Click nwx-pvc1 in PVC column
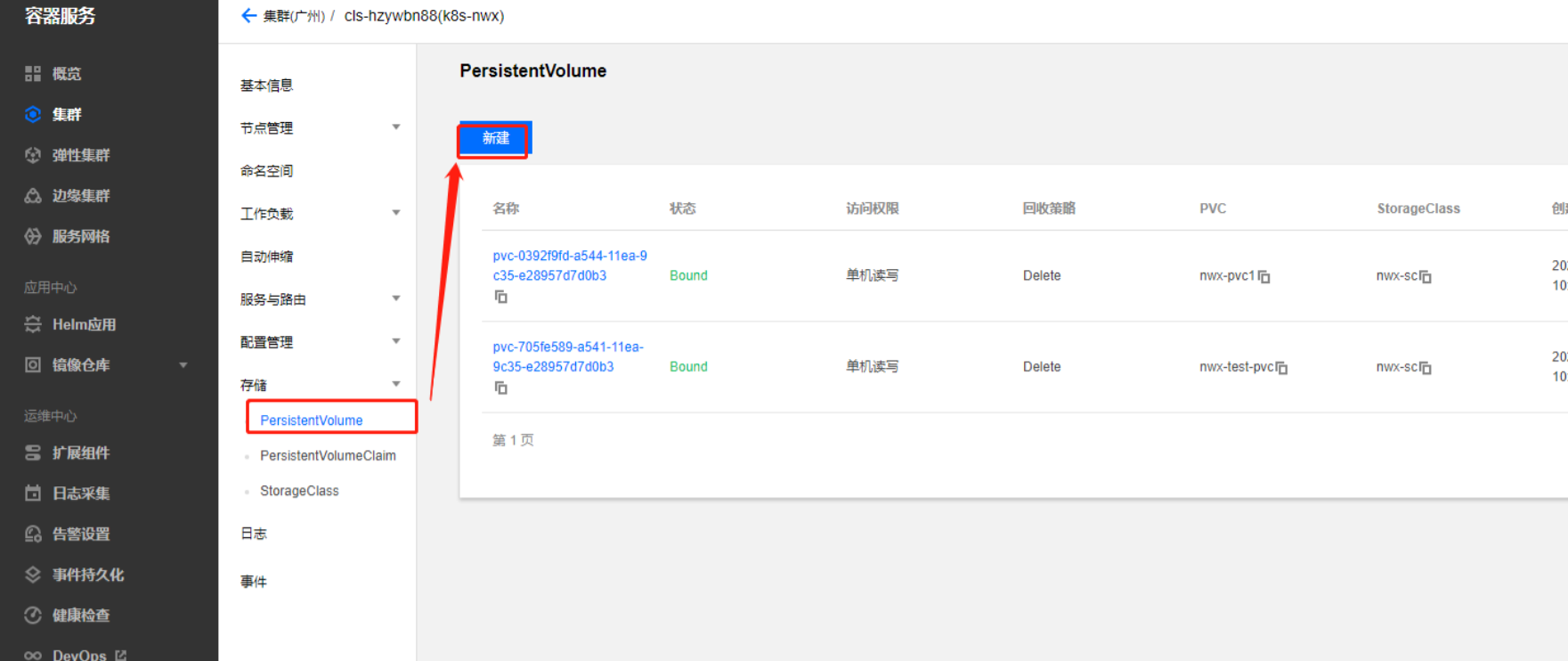This screenshot has height=661, width=1568. pyautogui.click(x=1226, y=275)
